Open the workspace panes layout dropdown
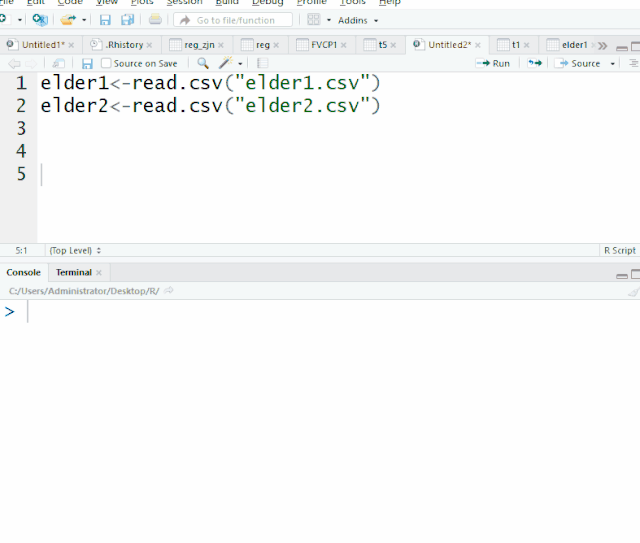640x543 pixels. click(317, 20)
